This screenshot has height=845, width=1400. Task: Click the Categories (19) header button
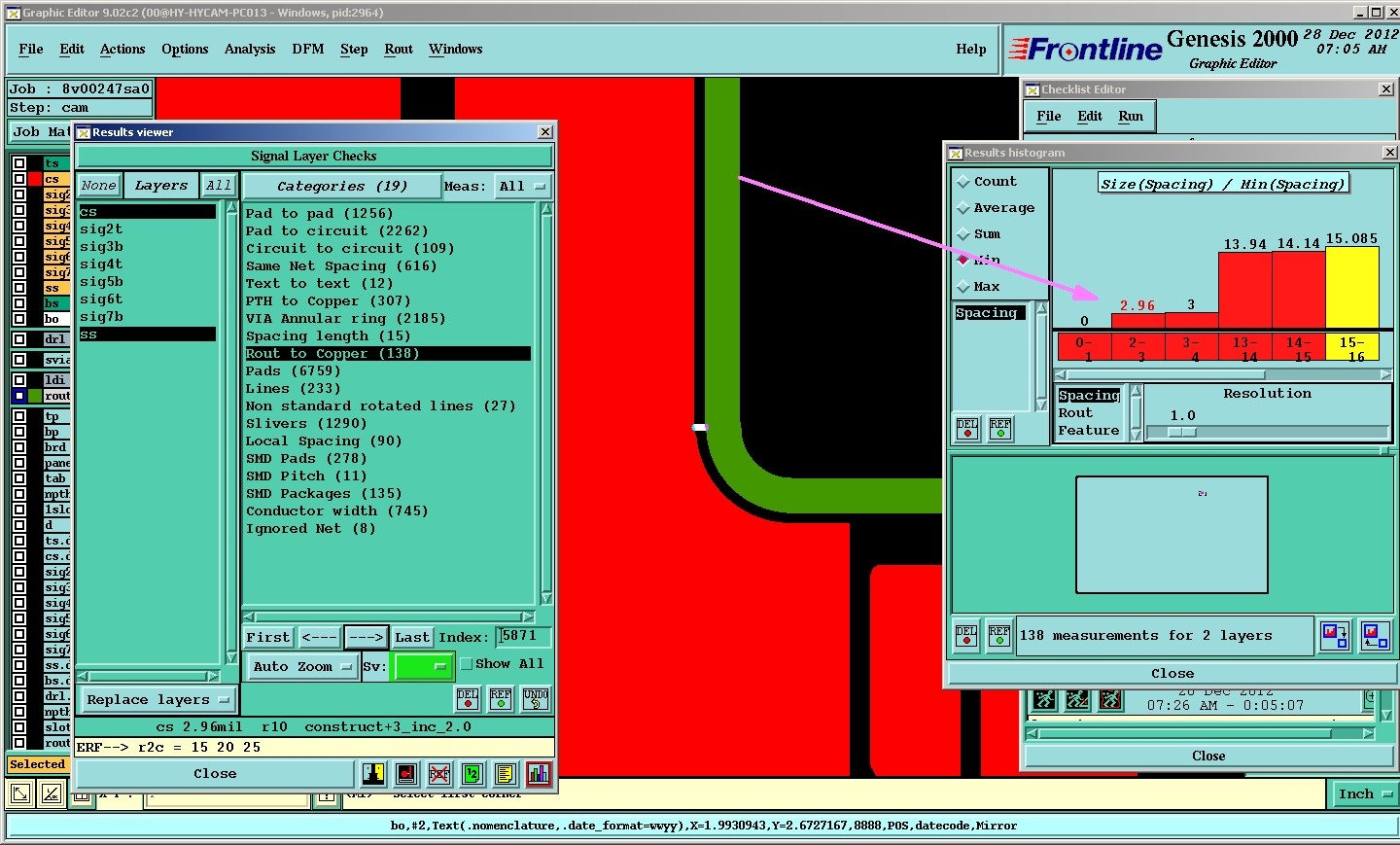coord(342,186)
